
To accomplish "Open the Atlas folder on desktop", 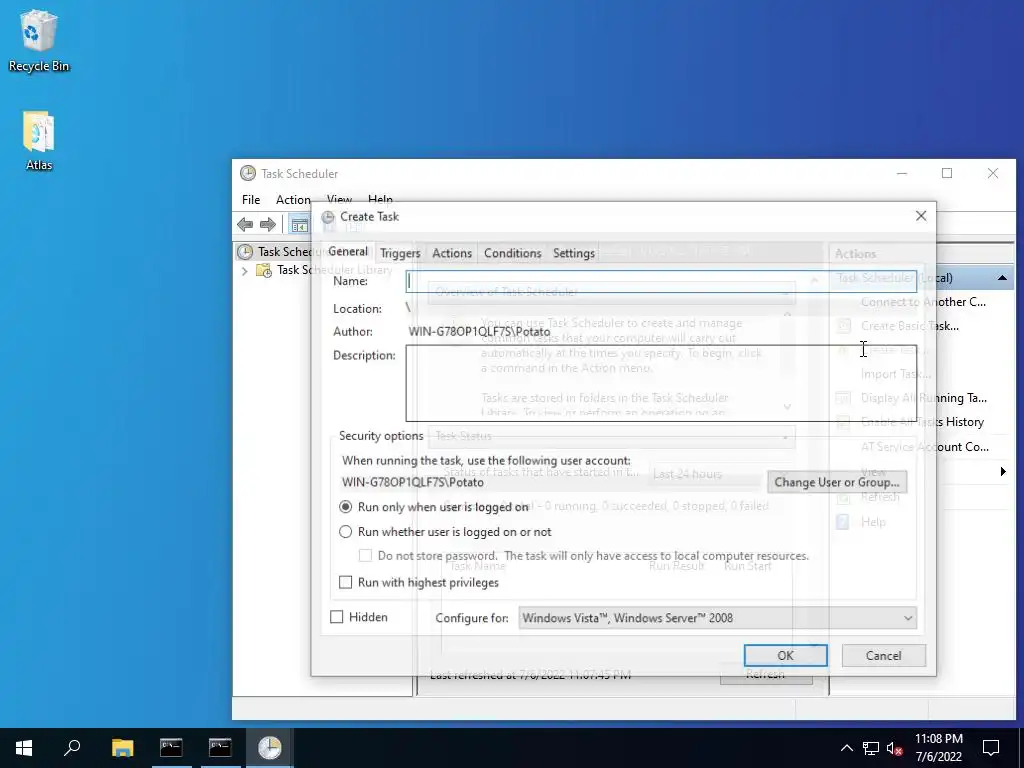I will (x=39, y=140).
